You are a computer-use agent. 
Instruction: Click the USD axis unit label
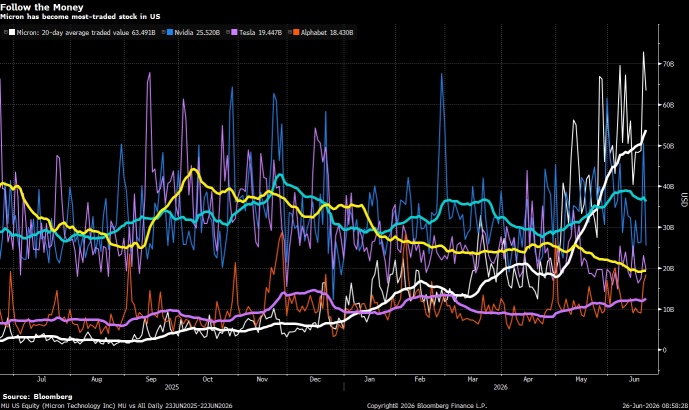[684, 200]
